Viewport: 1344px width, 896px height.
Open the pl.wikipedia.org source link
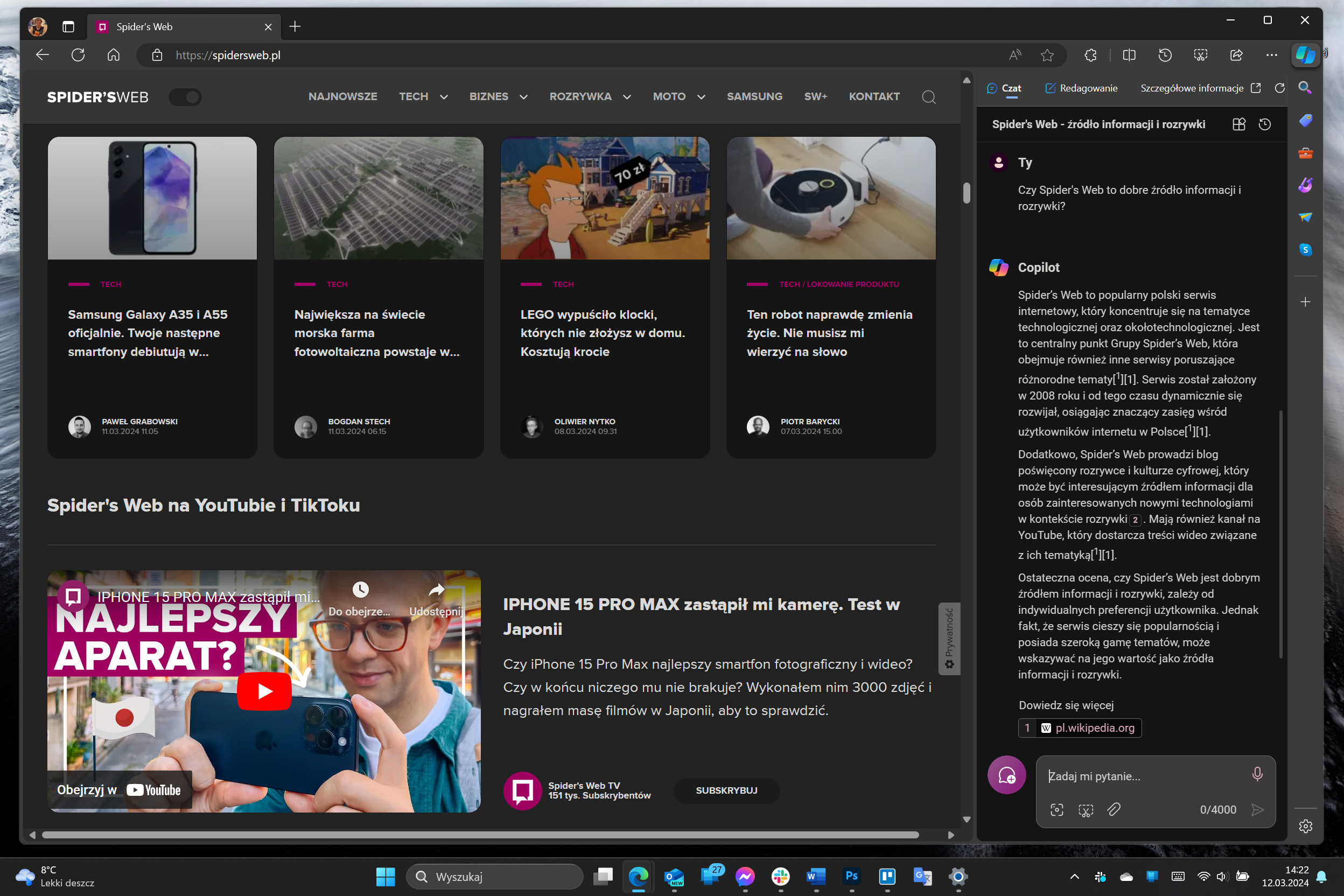pyautogui.click(x=1080, y=727)
